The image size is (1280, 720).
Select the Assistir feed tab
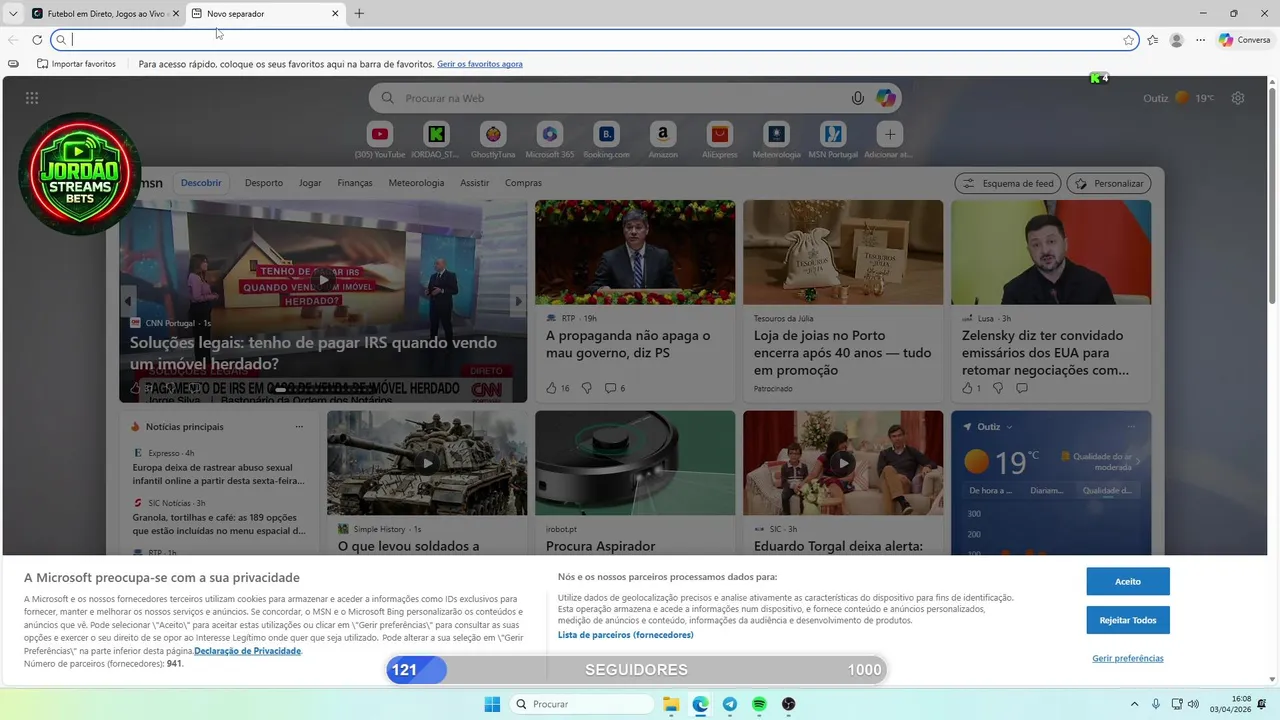coord(475,183)
